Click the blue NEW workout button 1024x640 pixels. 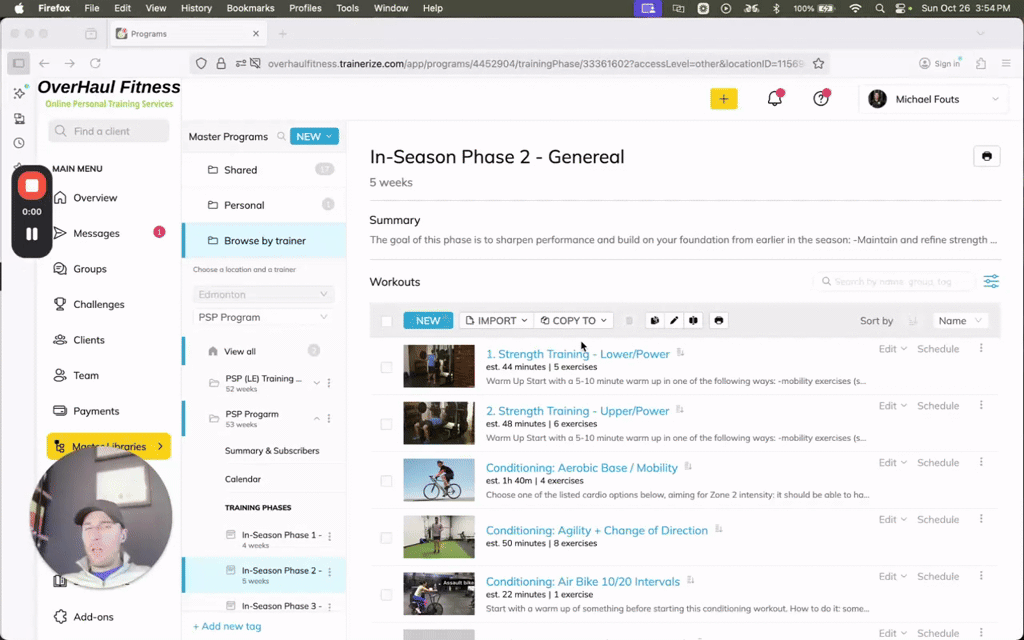[428, 321]
